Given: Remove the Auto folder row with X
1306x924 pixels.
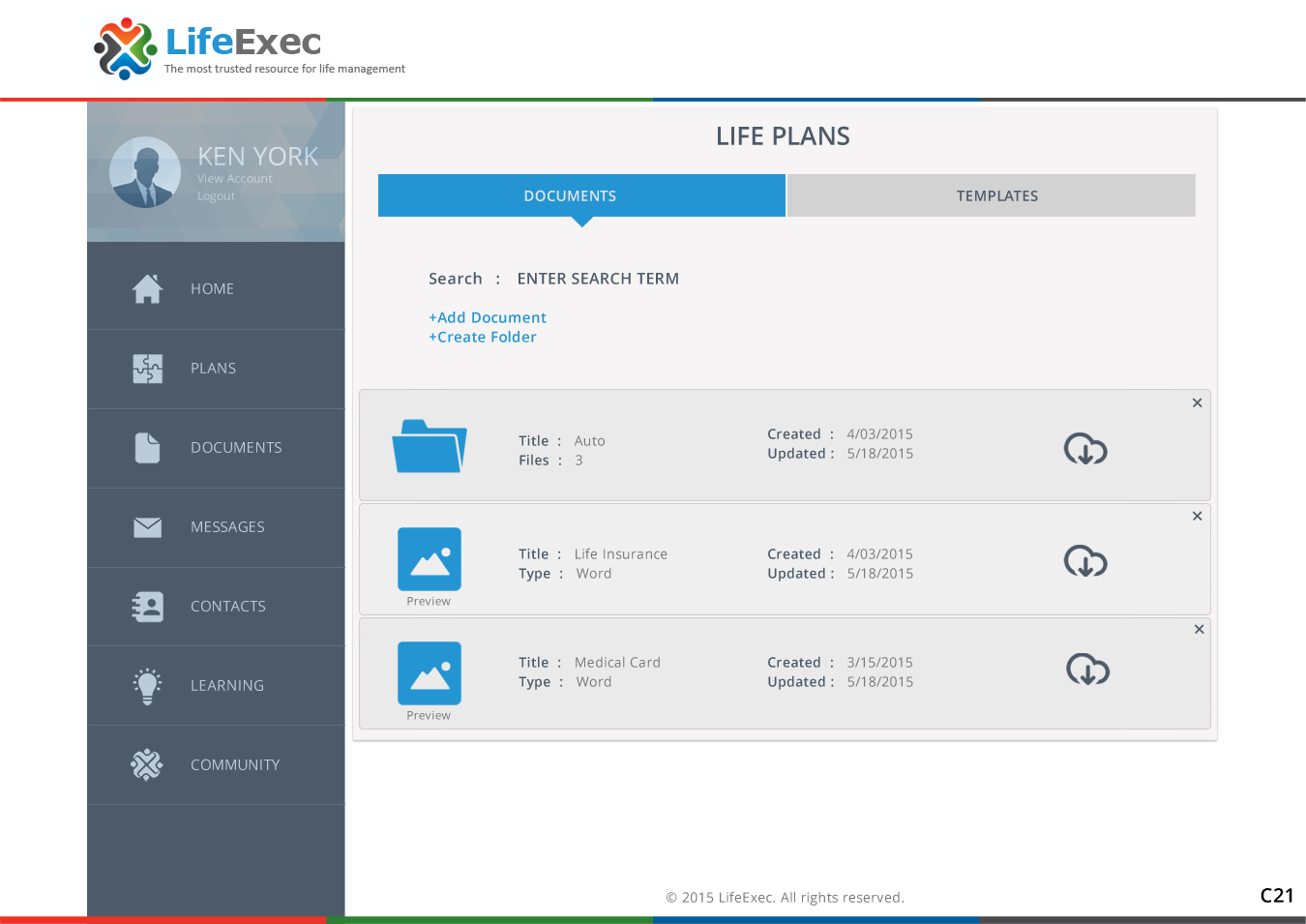Looking at the screenshot, I should pyautogui.click(x=1197, y=402).
